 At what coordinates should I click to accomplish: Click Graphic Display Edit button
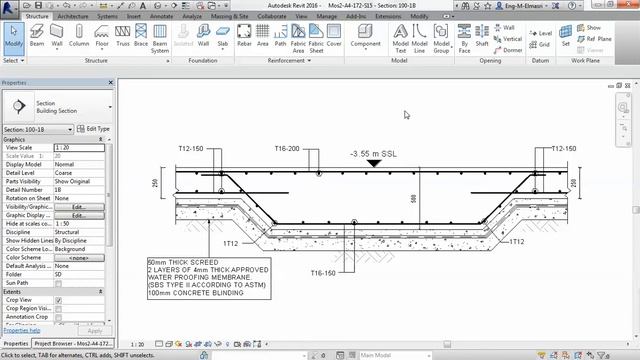(x=79, y=216)
